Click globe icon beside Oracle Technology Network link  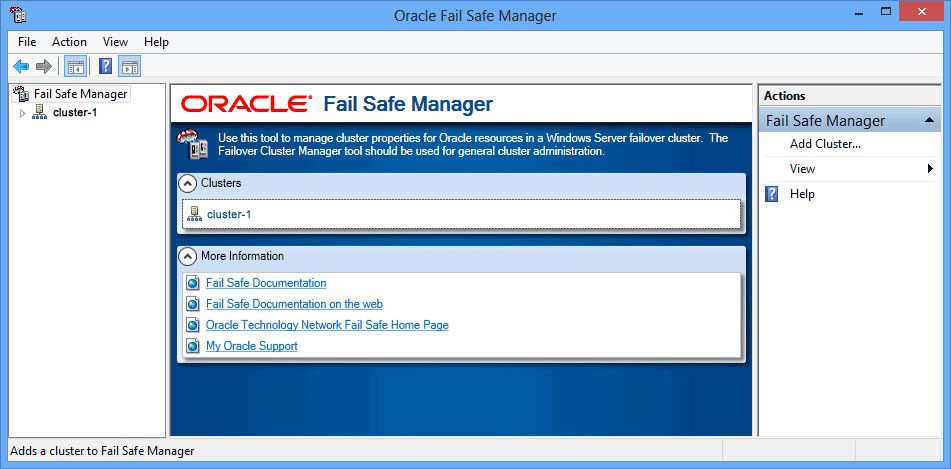pos(193,325)
